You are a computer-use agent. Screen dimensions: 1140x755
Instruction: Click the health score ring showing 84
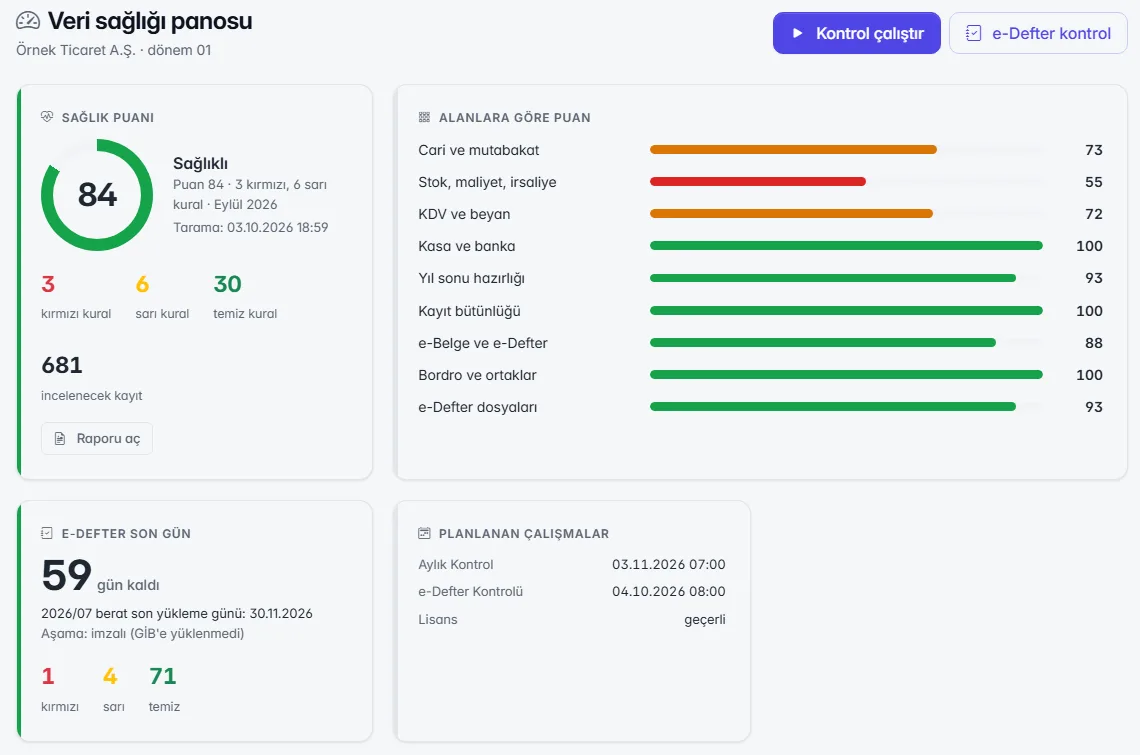[x=97, y=195]
